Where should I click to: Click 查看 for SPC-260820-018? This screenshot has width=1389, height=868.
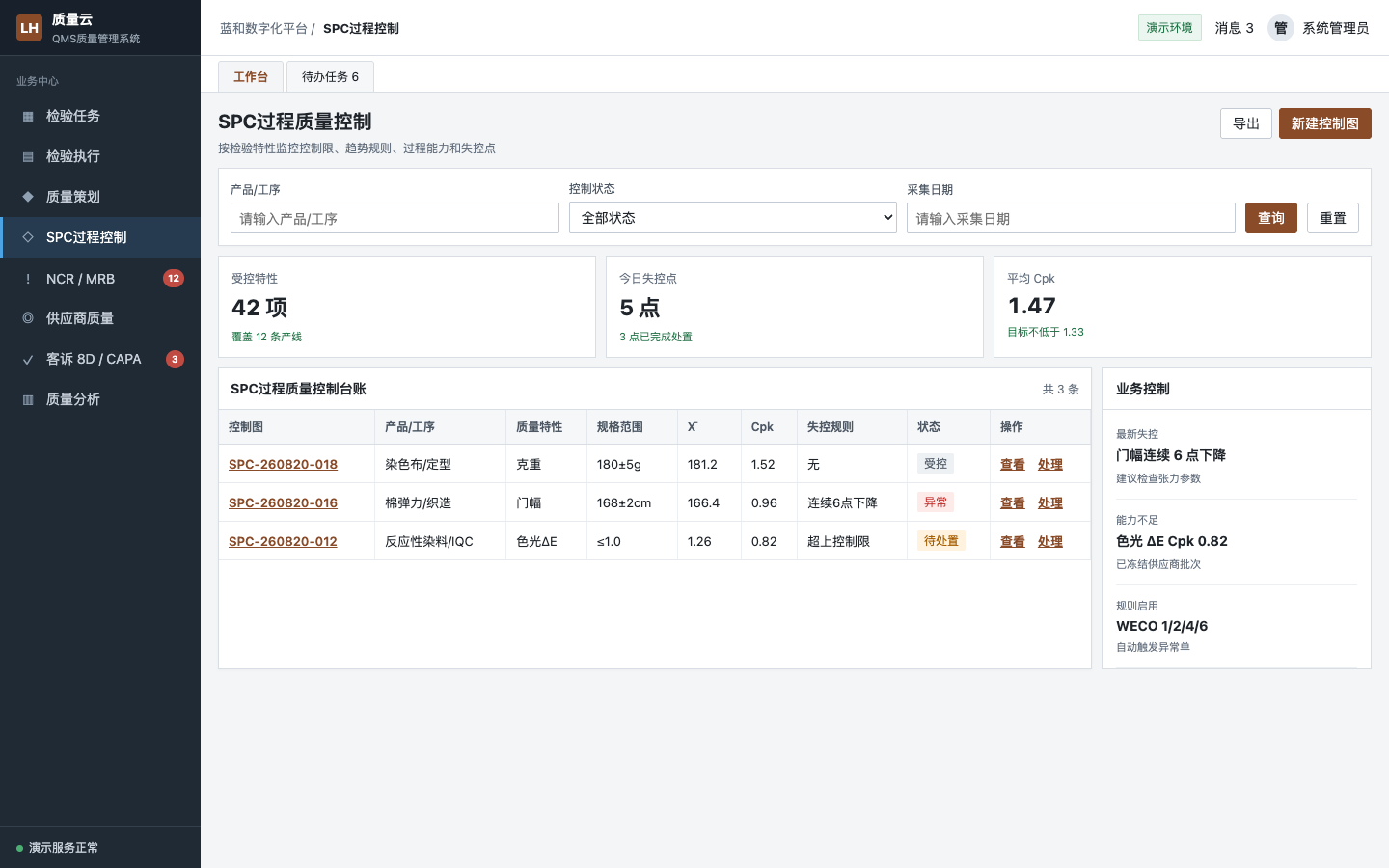[x=1013, y=464]
